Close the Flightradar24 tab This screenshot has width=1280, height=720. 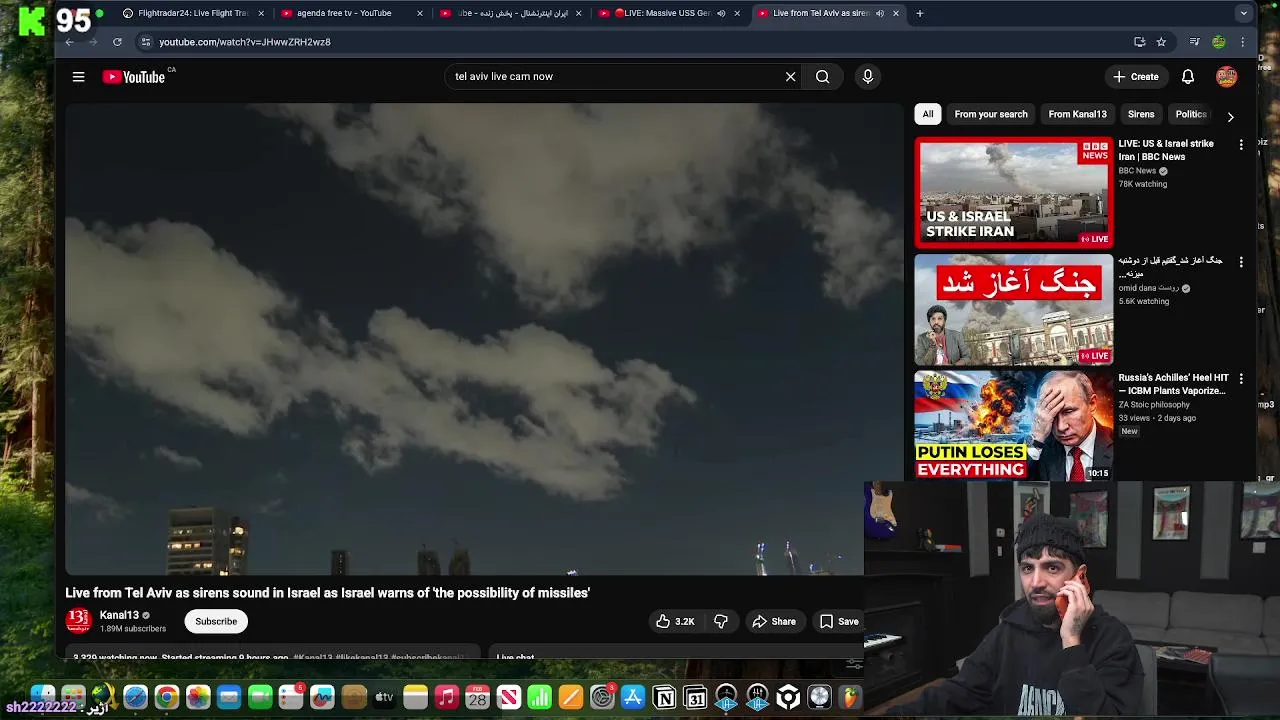pos(261,13)
